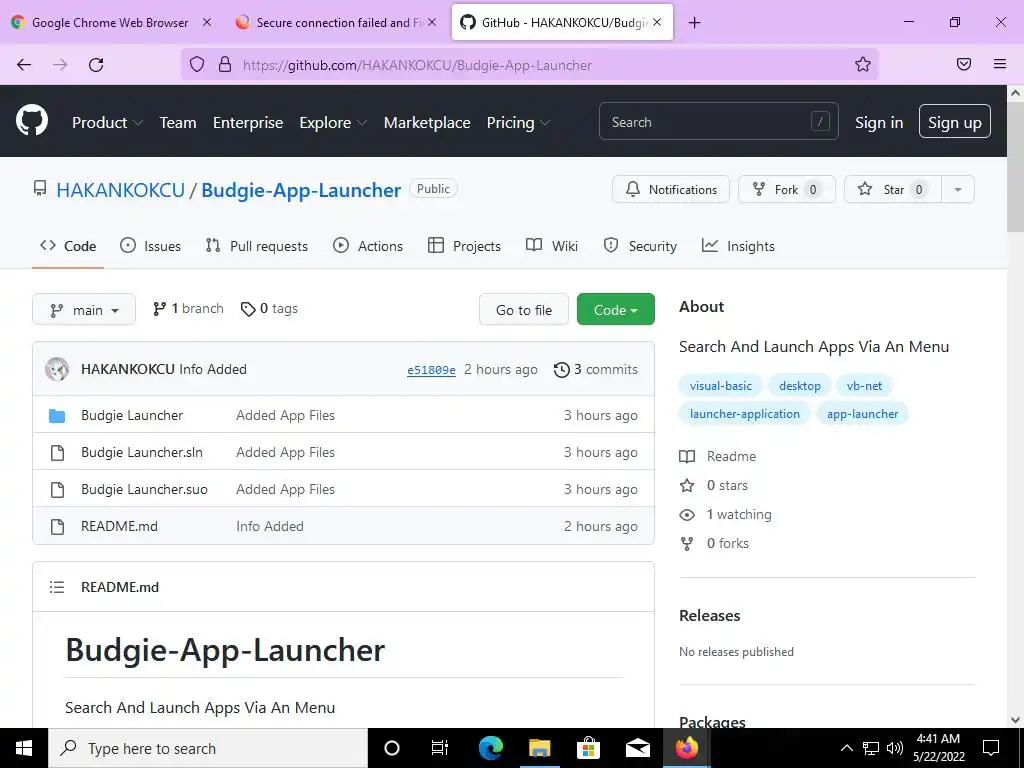1024x768 pixels.
Task: Open the green Code dropdown
Action: click(x=615, y=310)
